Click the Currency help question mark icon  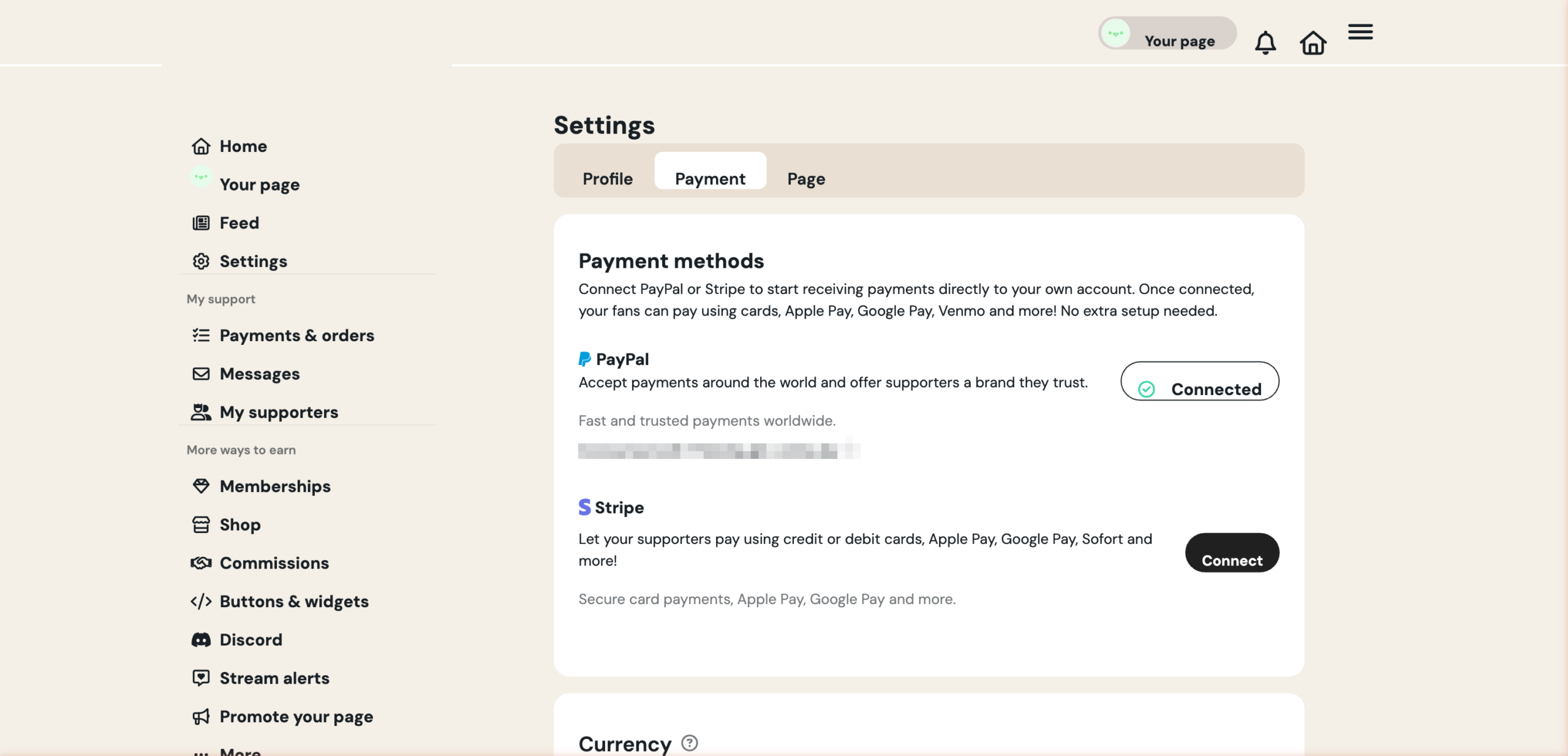click(x=690, y=743)
